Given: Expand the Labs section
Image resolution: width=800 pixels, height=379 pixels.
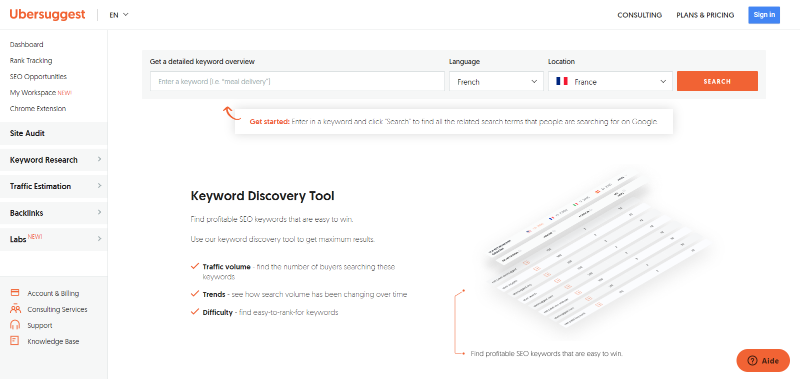Looking at the screenshot, I should pyautogui.click(x=54, y=239).
